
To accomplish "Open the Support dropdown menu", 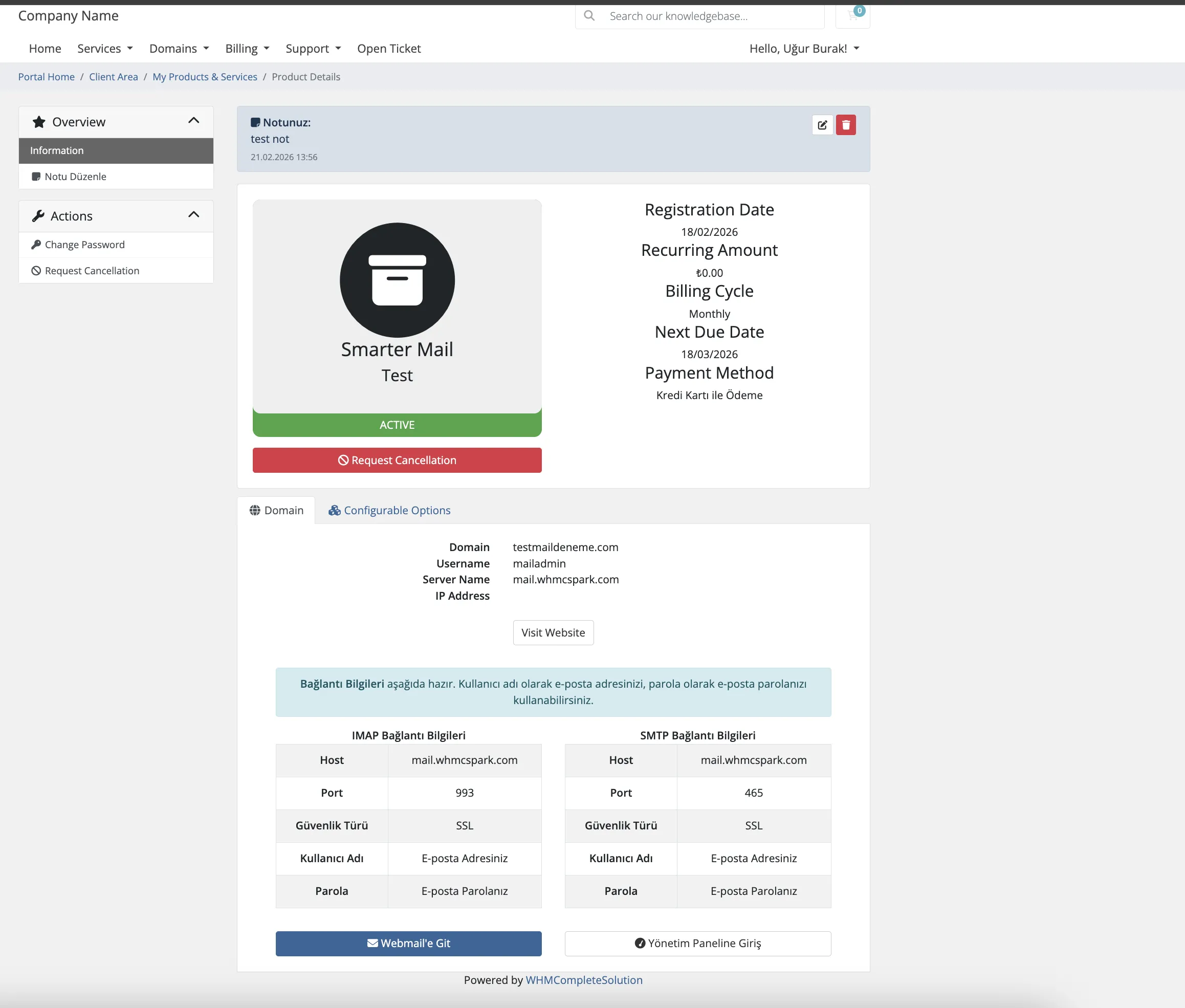I will (x=313, y=49).
